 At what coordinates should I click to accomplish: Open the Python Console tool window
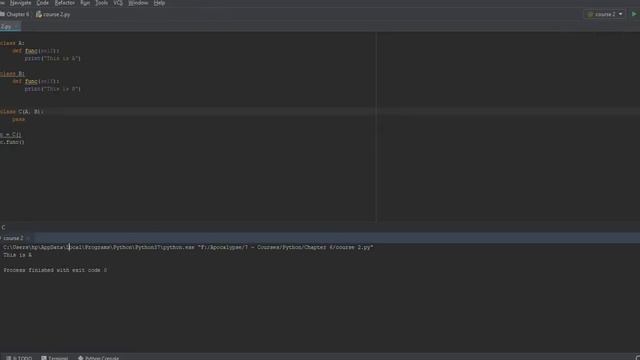[x=98, y=358]
